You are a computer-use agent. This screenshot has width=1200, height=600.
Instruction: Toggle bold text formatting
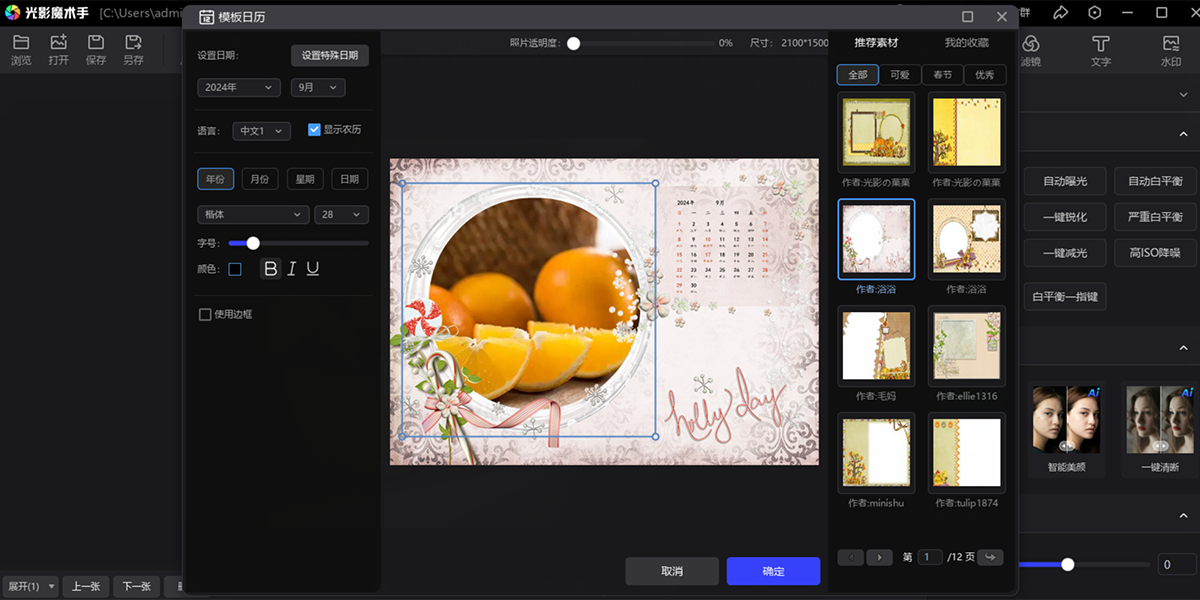tap(270, 269)
